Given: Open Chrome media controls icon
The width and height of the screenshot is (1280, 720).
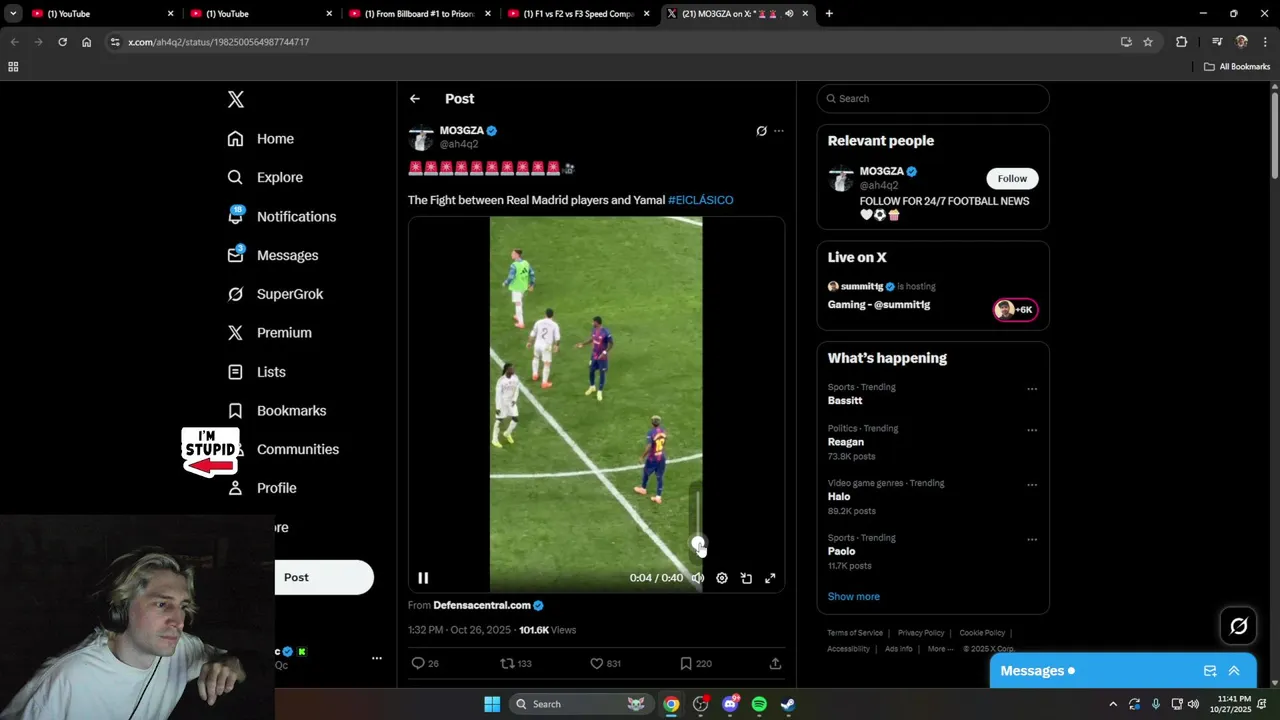Looking at the screenshot, I should [1217, 42].
